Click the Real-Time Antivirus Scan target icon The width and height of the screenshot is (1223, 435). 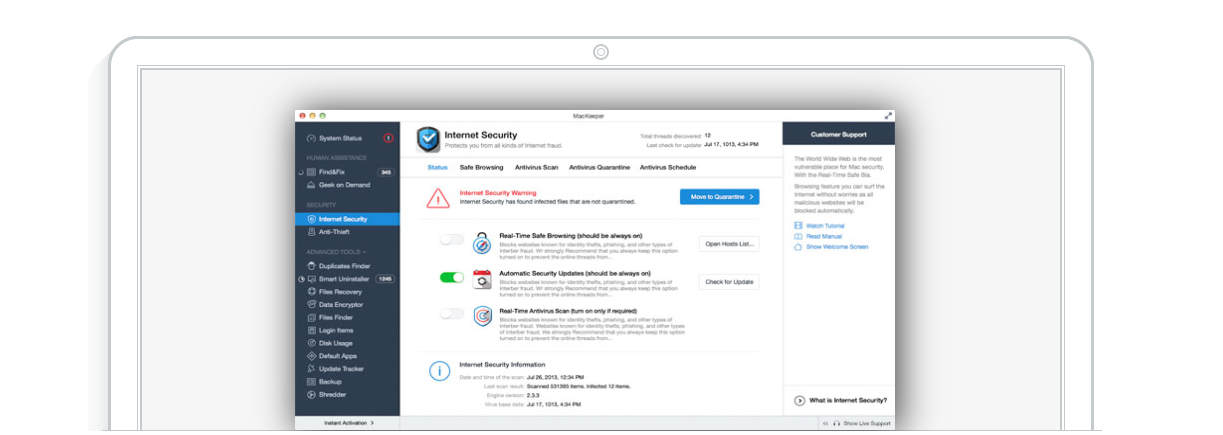point(482,317)
